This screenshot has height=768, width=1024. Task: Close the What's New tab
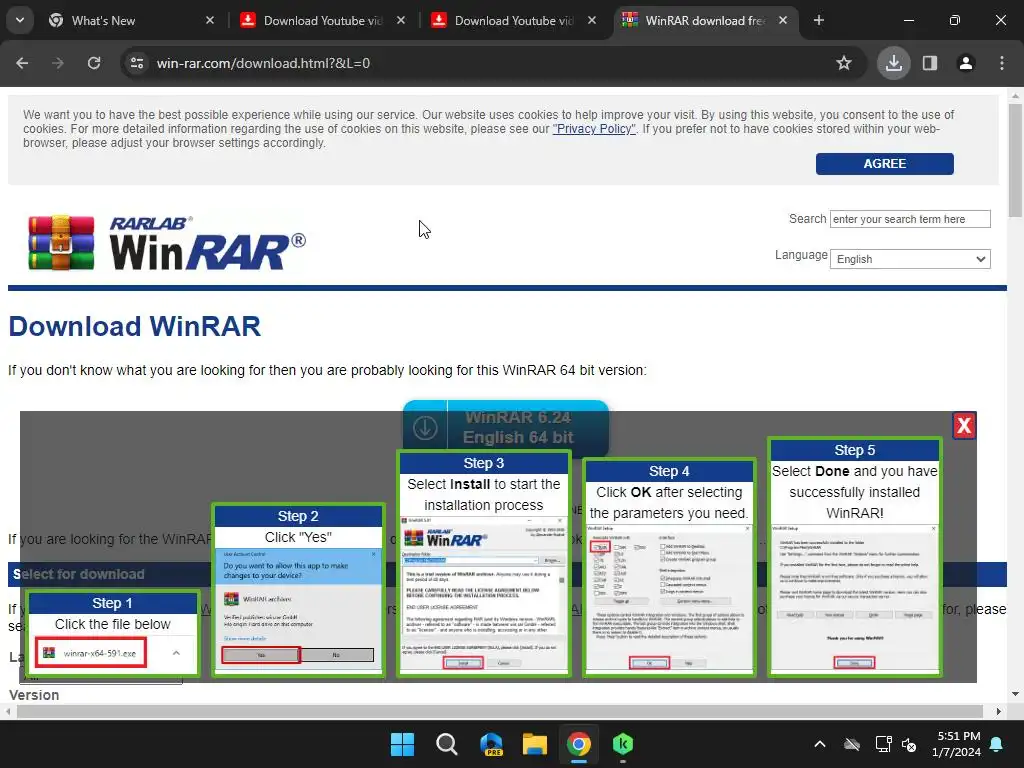tap(210, 20)
